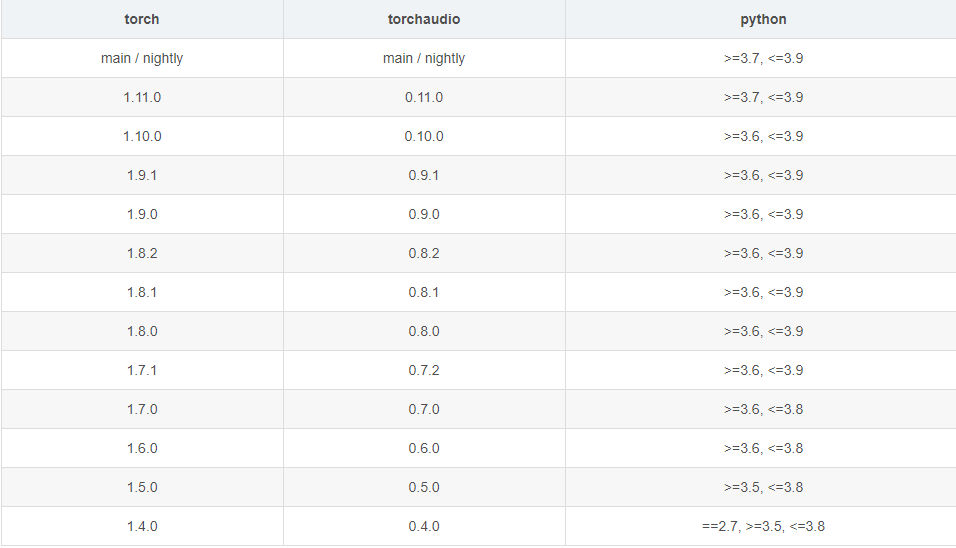Select the torchaudio 0.11.0 cell
The height and width of the screenshot is (548, 956).
(x=424, y=98)
